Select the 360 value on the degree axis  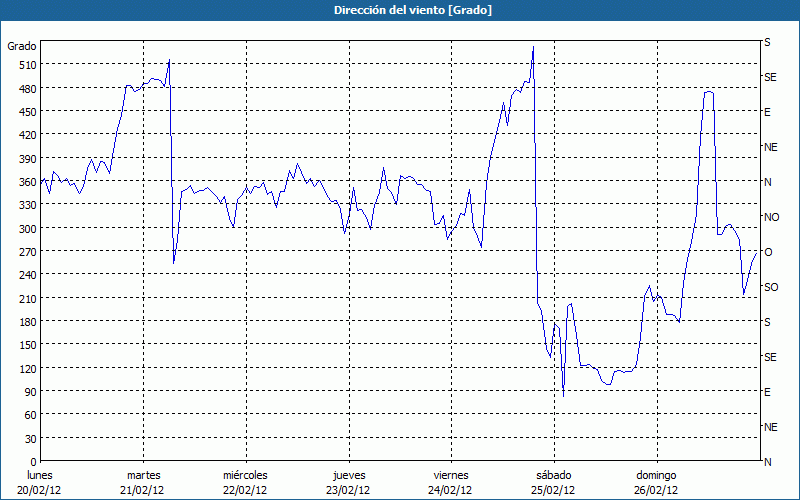coord(27,182)
